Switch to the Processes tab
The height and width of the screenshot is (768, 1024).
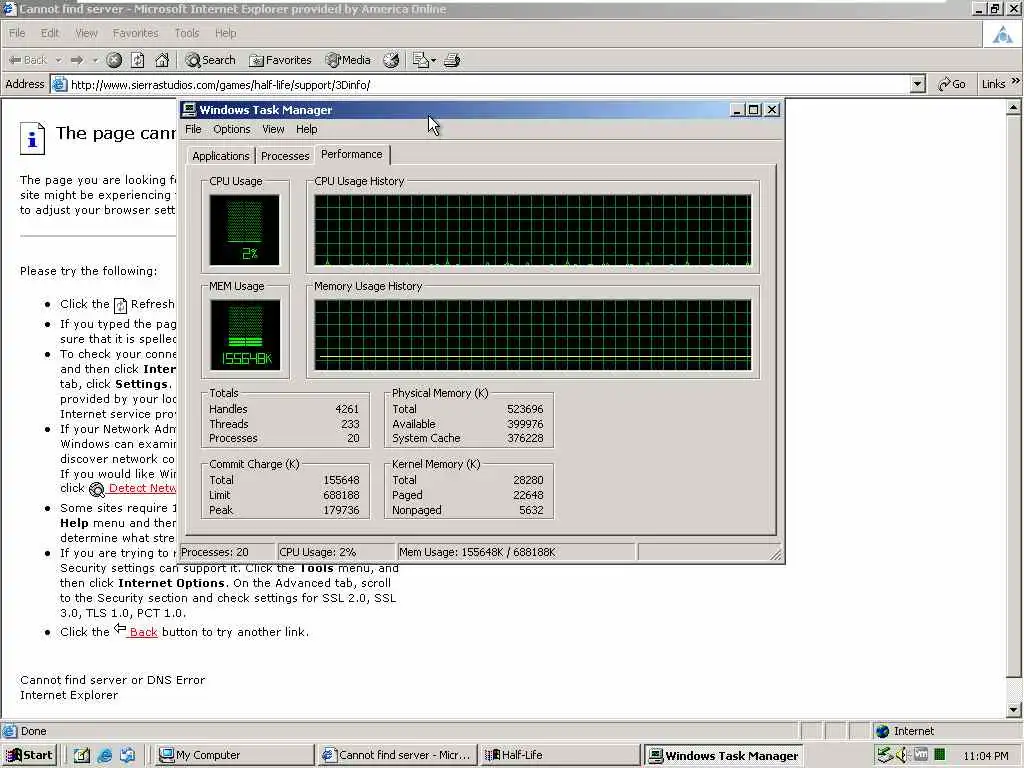click(285, 156)
